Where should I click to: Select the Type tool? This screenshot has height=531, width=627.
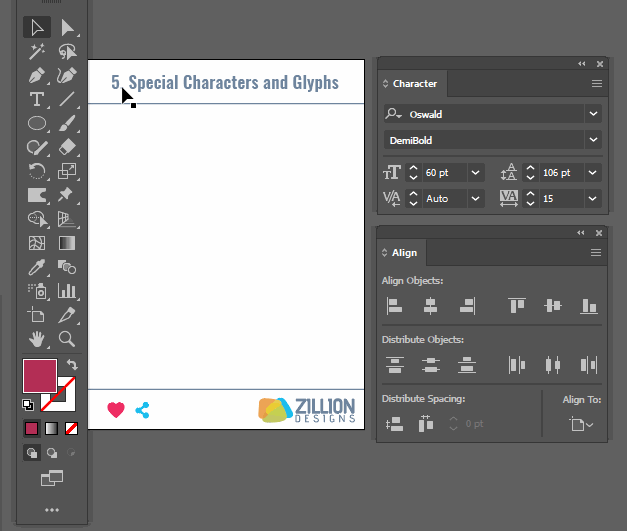click(x=37, y=99)
